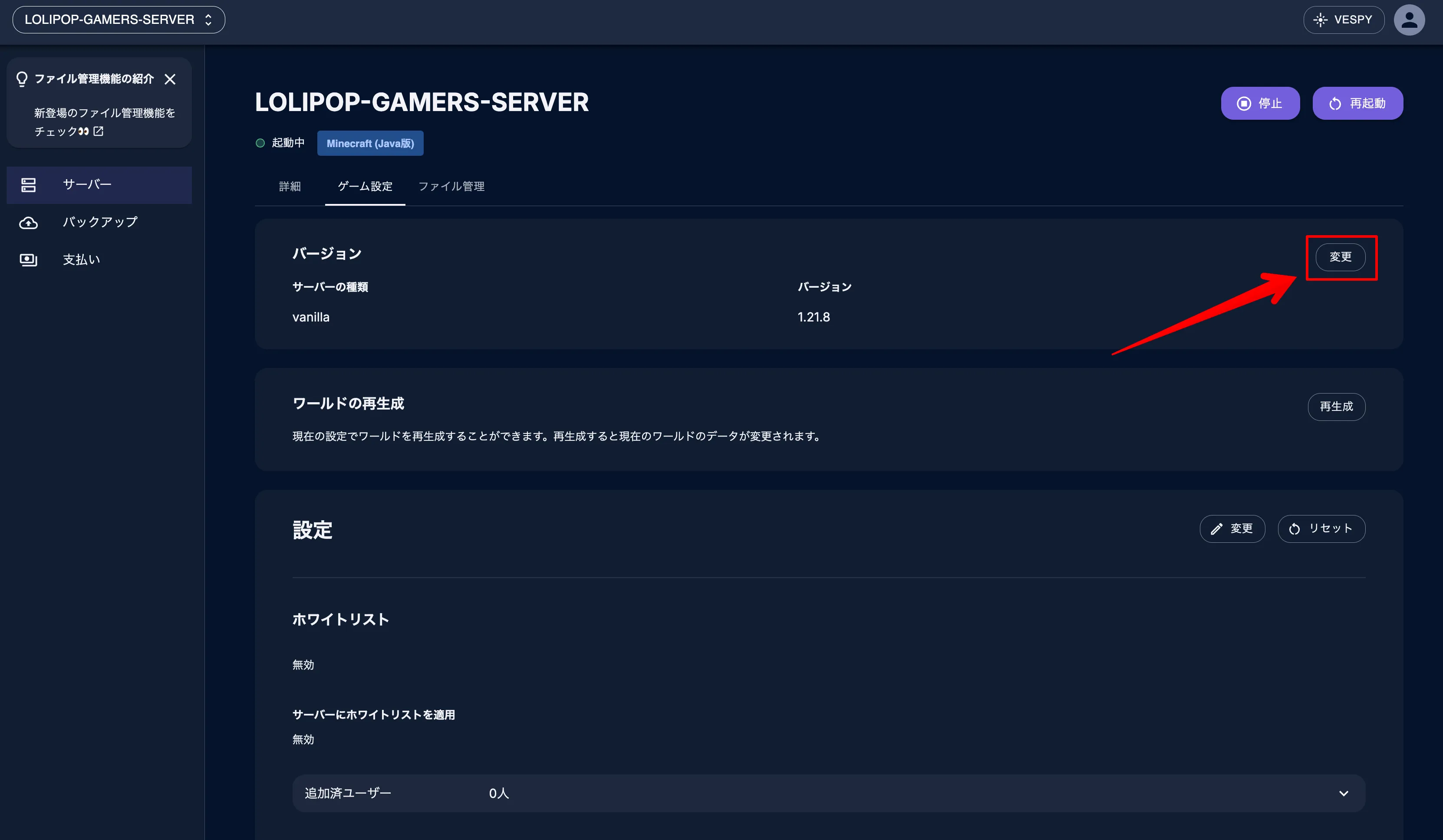1443x840 pixels.
Task: Open the LOLIPOP-GAMERS-SERVER server selector dropdown
Action: (x=119, y=20)
